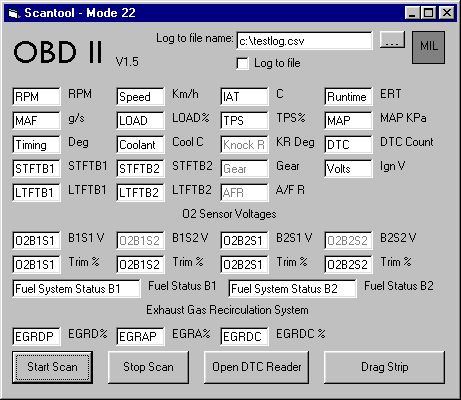Select the Volts ignition field
This screenshot has height=400, width=461.
click(348, 169)
